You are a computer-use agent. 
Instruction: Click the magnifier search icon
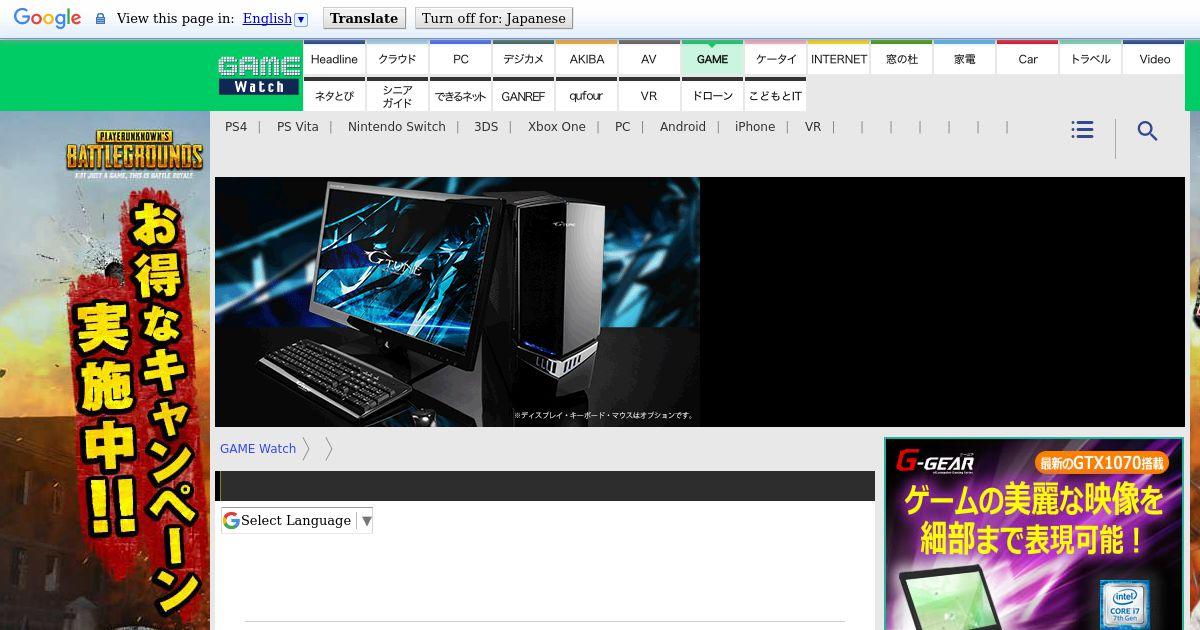pos(1147,131)
